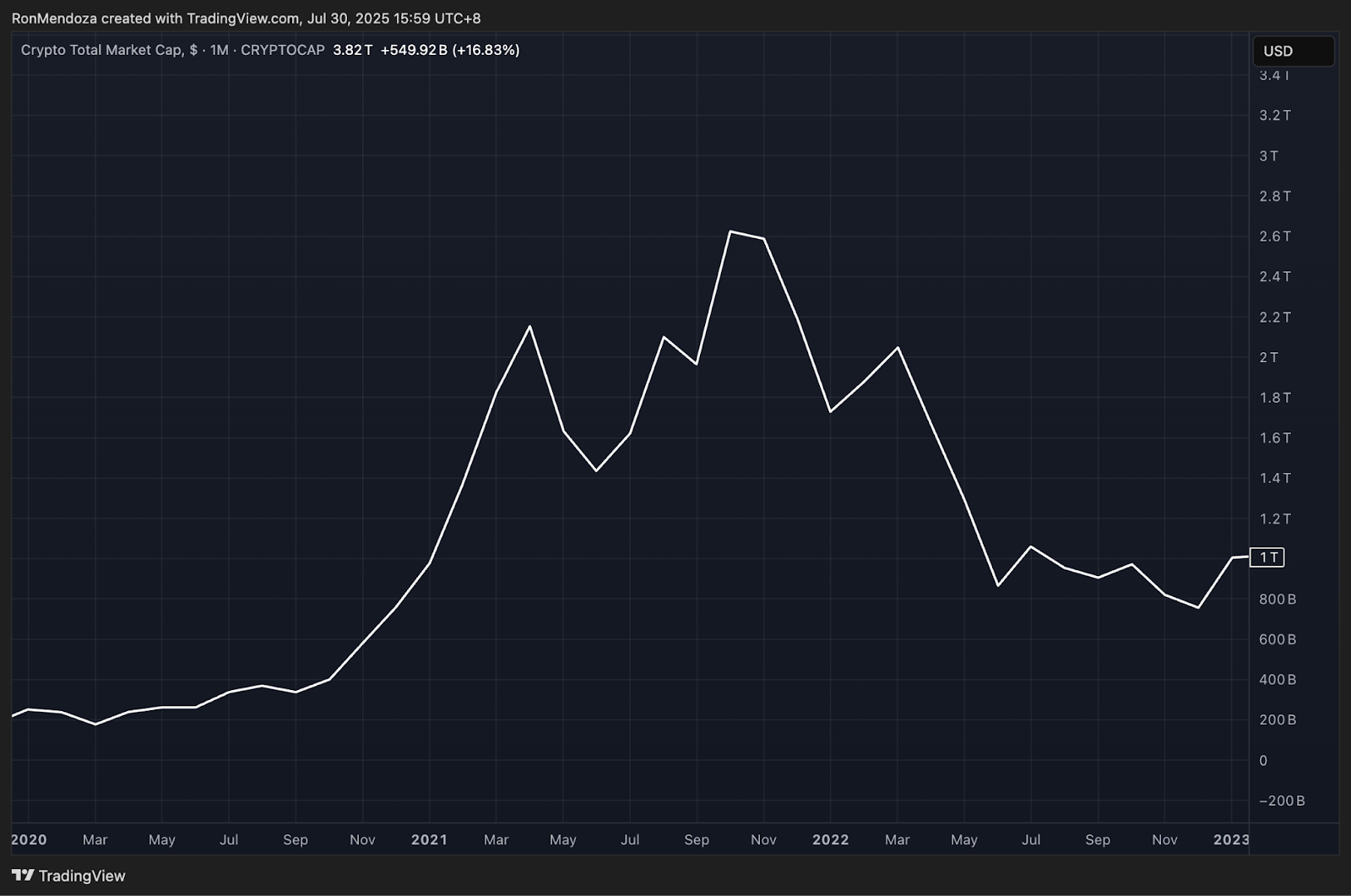Click the 3.82 T value in legend
1351x896 pixels.
tap(353, 50)
